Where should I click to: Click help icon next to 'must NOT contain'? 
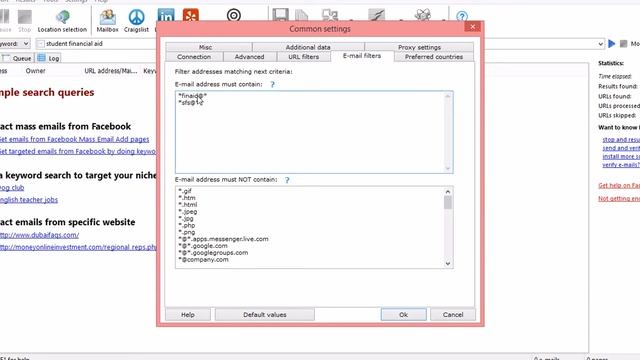287,180
